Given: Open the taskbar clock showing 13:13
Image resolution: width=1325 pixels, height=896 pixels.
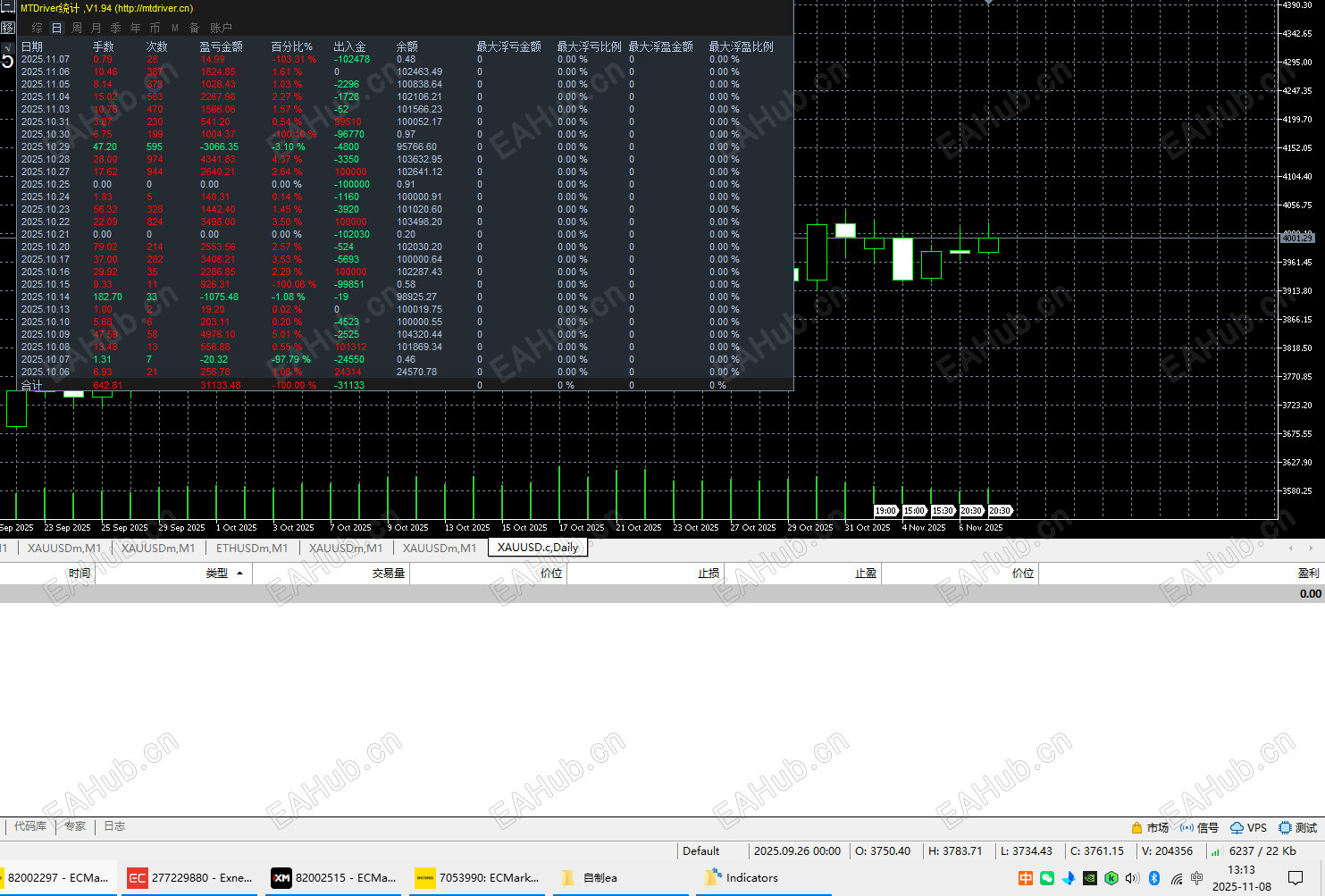Looking at the screenshot, I should point(1241,878).
